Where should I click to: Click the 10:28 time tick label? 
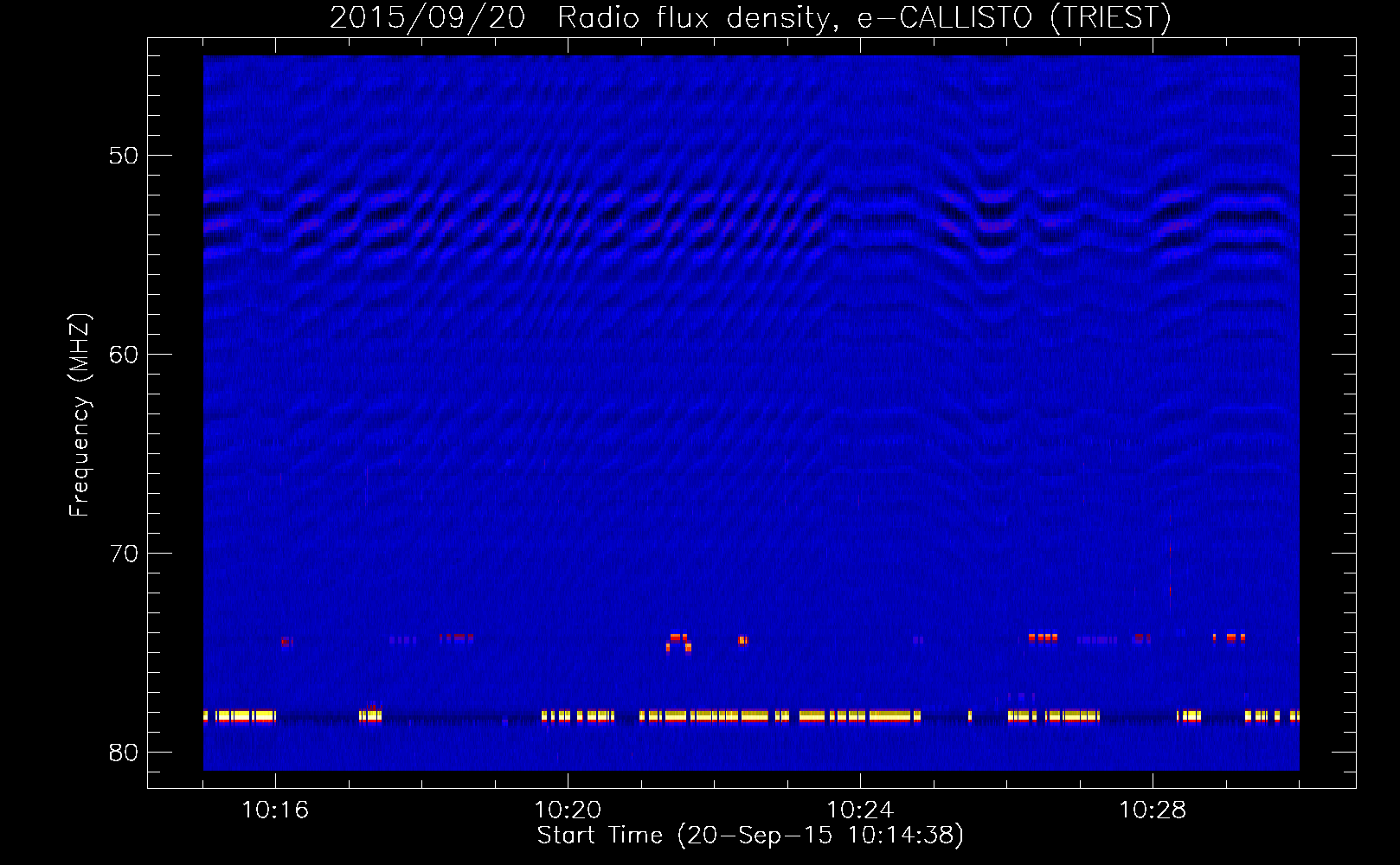(1153, 811)
